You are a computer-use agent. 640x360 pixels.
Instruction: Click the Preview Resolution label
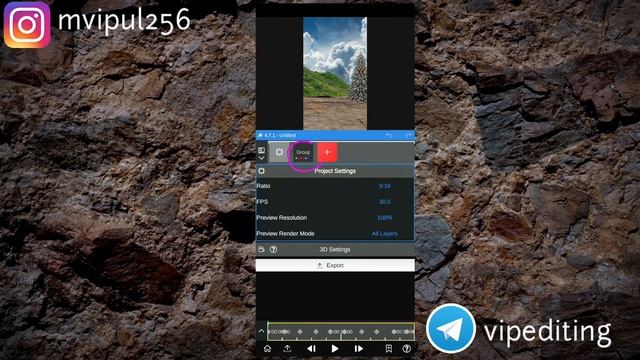coord(282,218)
